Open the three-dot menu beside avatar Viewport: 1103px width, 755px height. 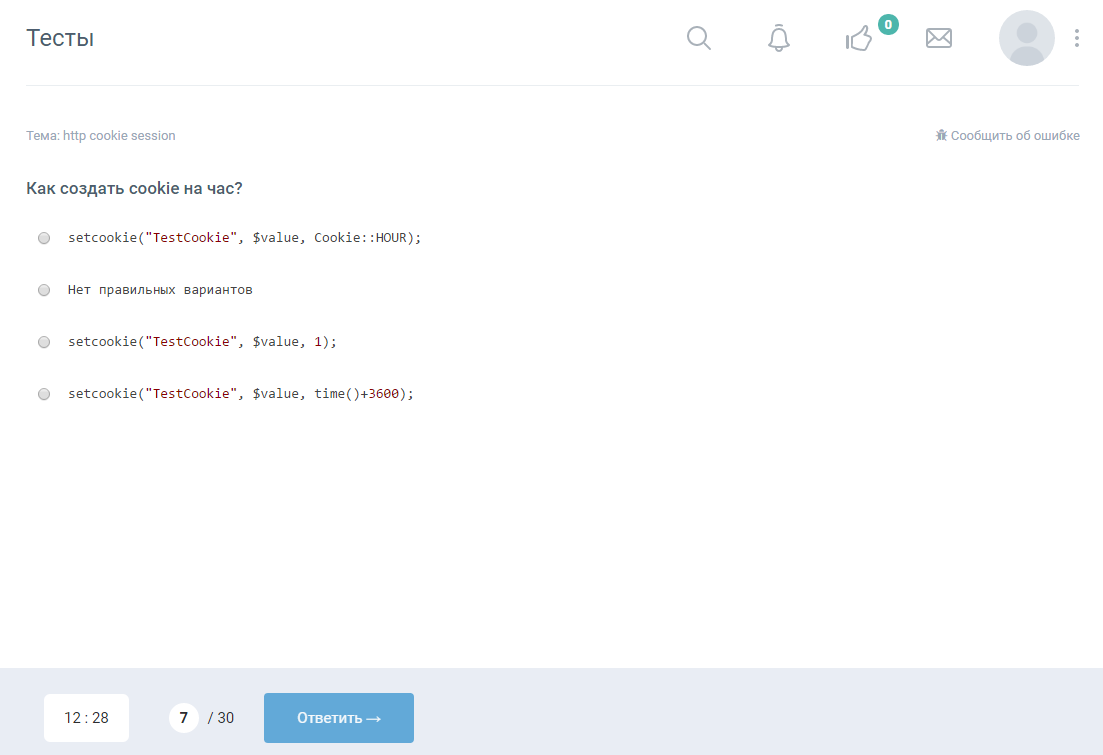1076,38
